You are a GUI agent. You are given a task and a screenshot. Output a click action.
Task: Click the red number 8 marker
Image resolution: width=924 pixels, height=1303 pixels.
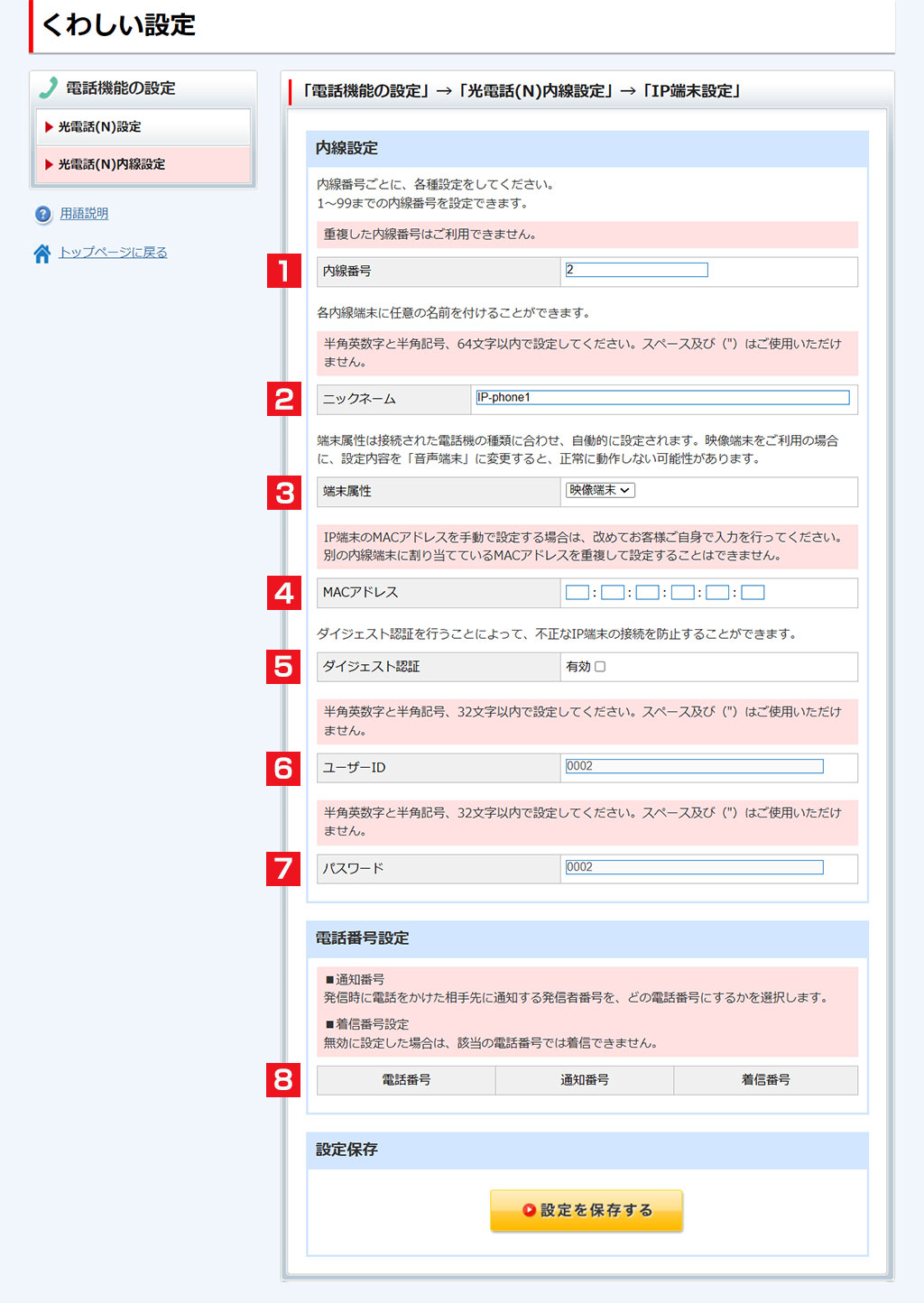(x=283, y=1079)
